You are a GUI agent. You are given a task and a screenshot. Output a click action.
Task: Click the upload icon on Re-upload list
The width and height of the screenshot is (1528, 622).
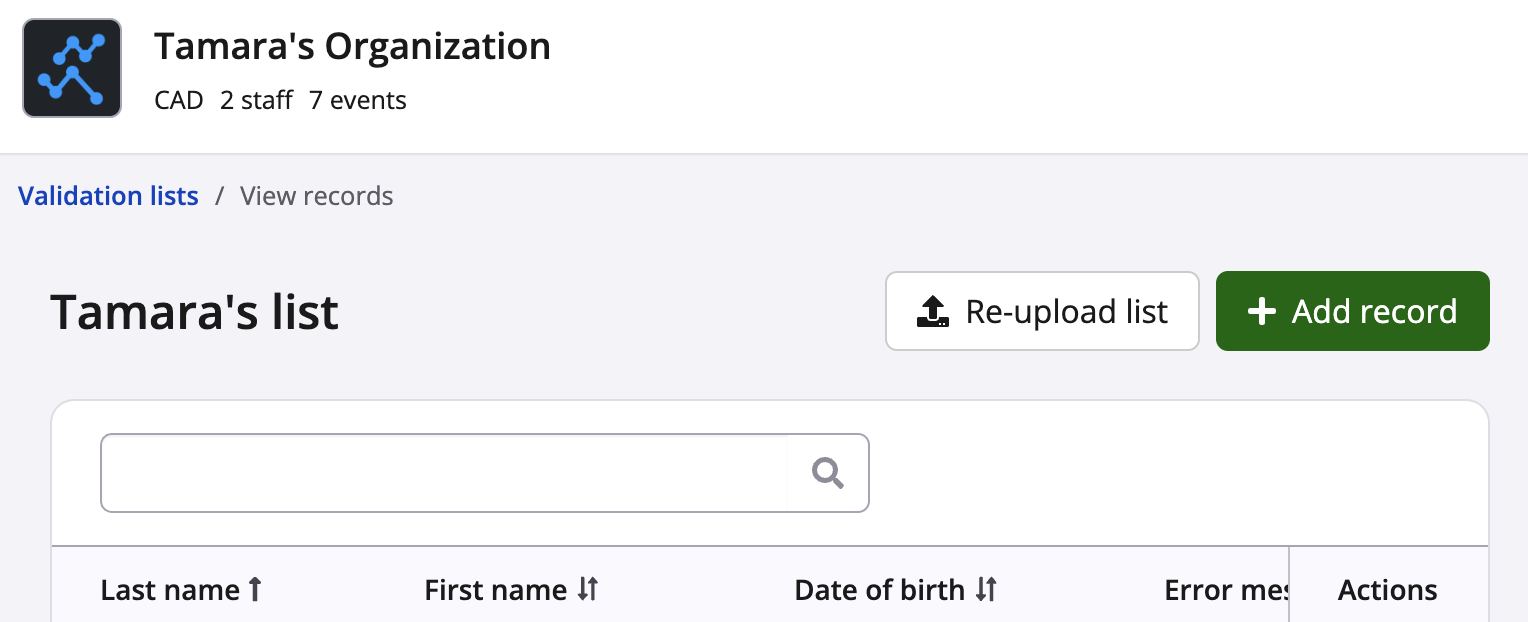[x=932, y=312]
